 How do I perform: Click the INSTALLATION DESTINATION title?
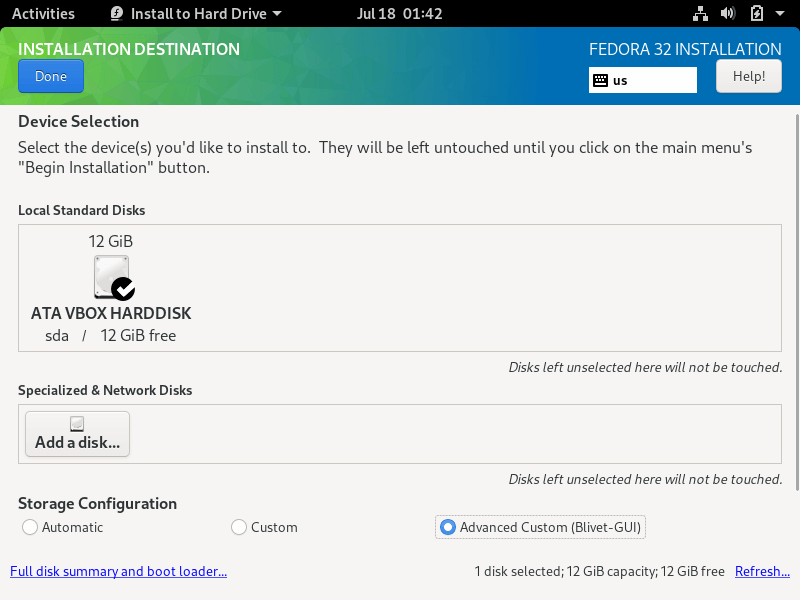point(129,49)
